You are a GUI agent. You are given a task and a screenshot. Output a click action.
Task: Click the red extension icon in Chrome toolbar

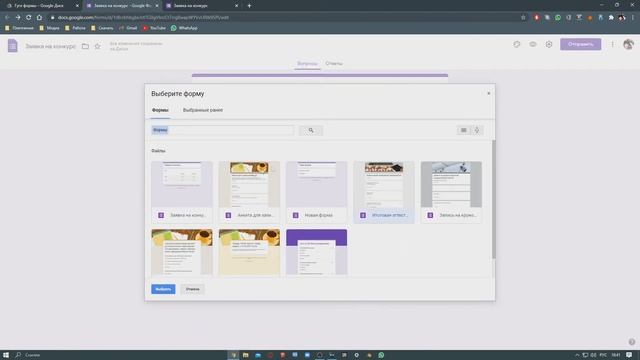coord(536,18)
